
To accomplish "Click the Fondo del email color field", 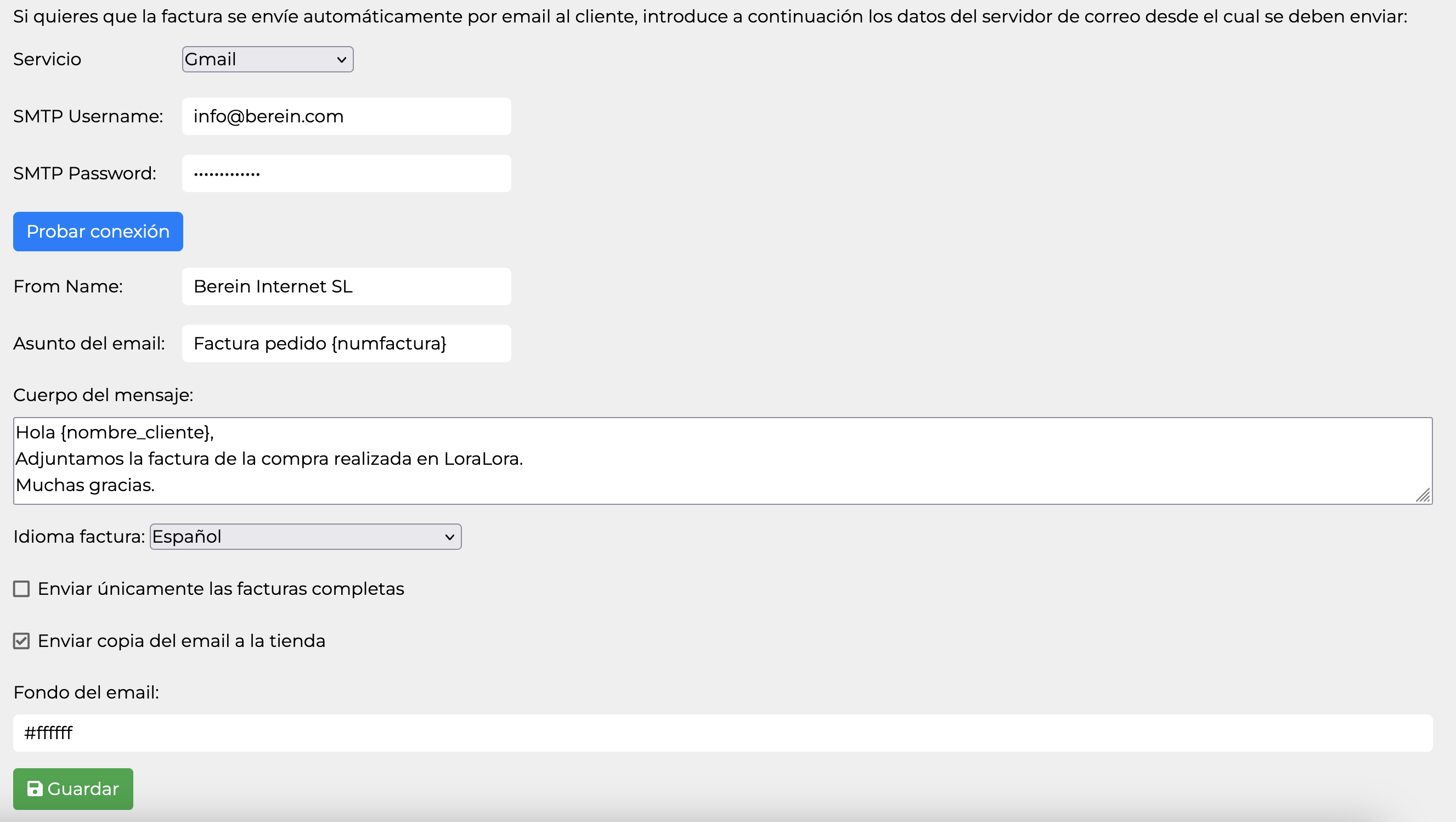I will click(x=723, y=733).
